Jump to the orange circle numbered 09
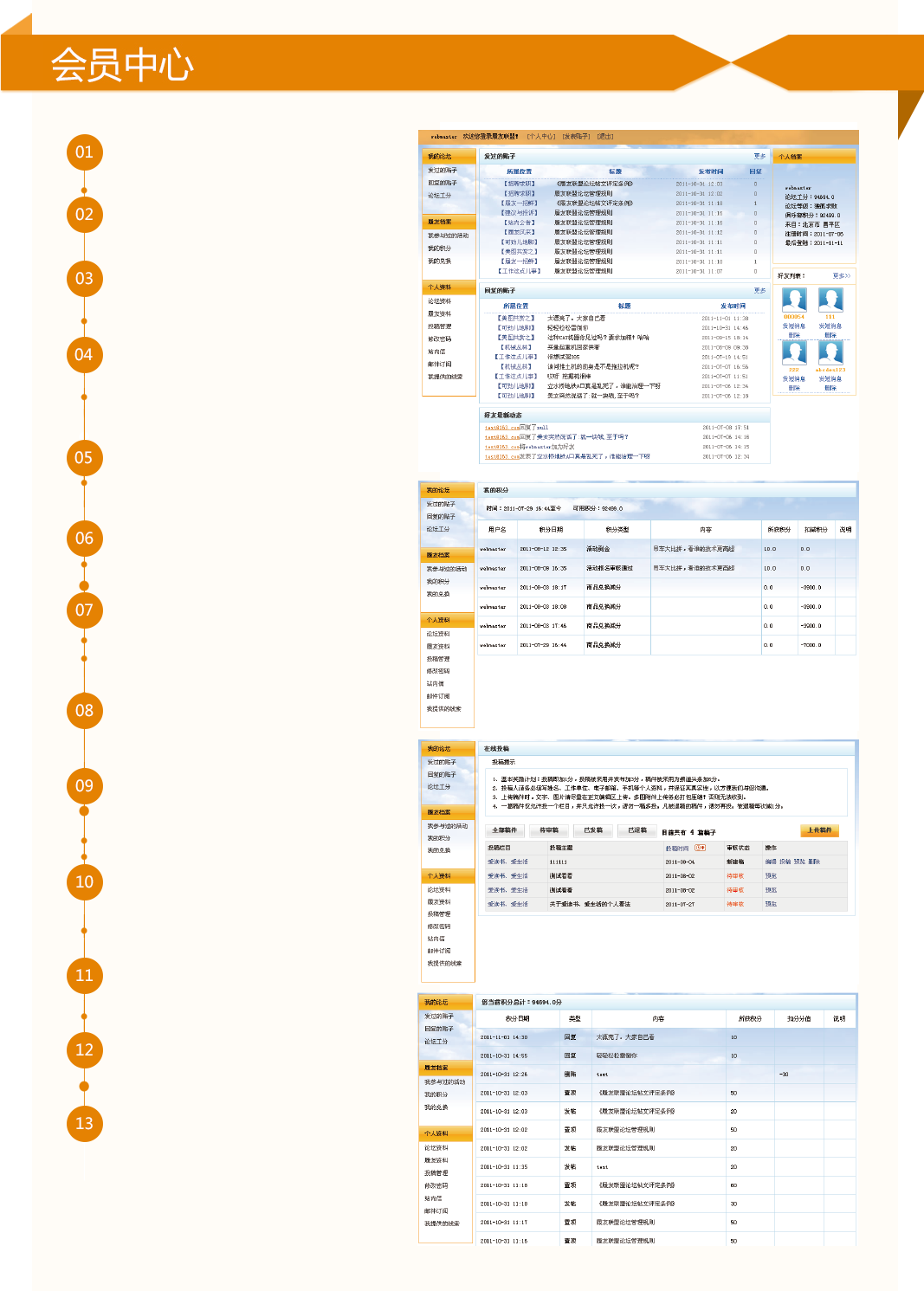Image resolution: width=924 pixels, height=1291 pixels. click(x=84, y=786)
